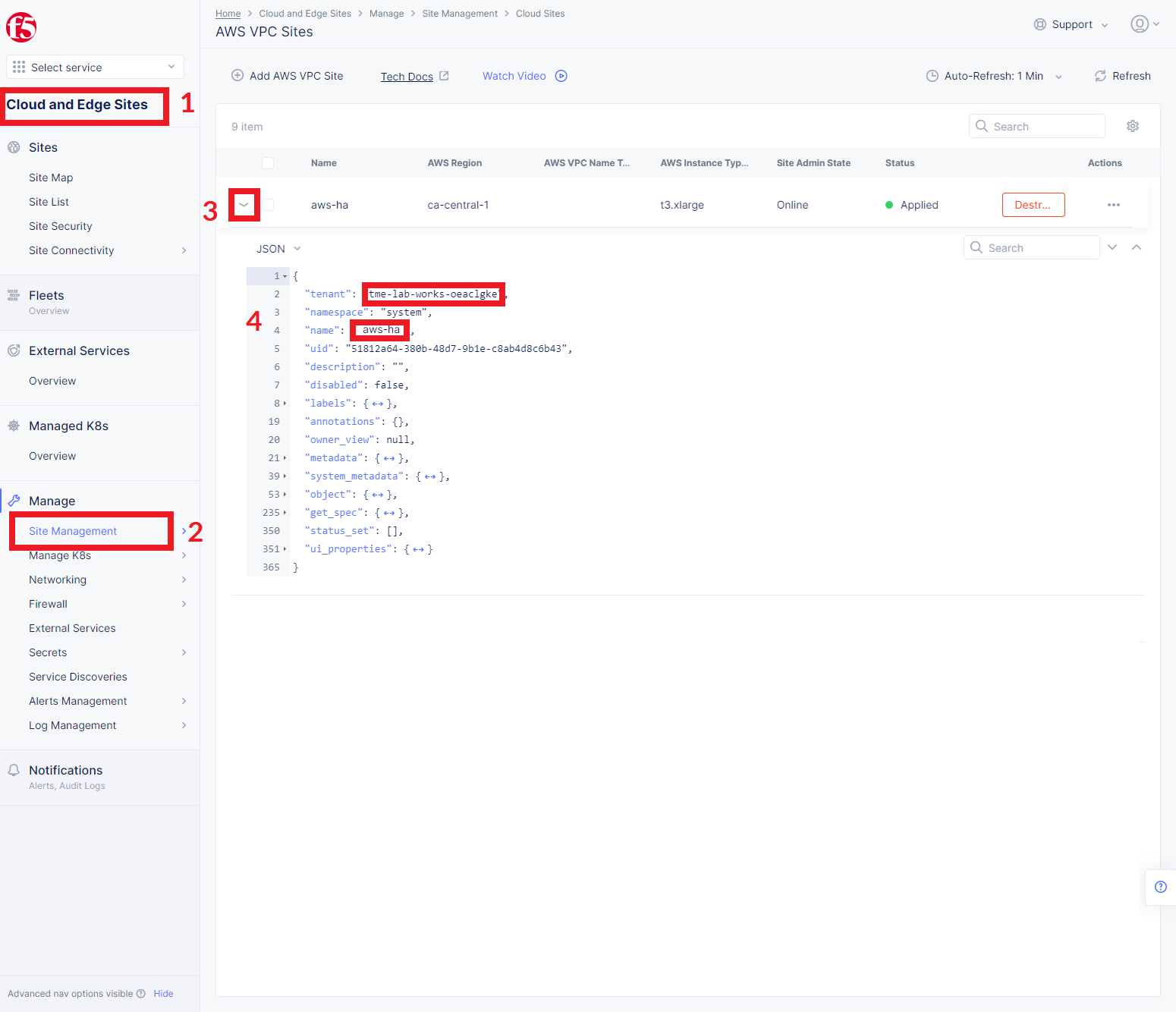Open Site Management menu item
1176x1012 pixels.
73,531
